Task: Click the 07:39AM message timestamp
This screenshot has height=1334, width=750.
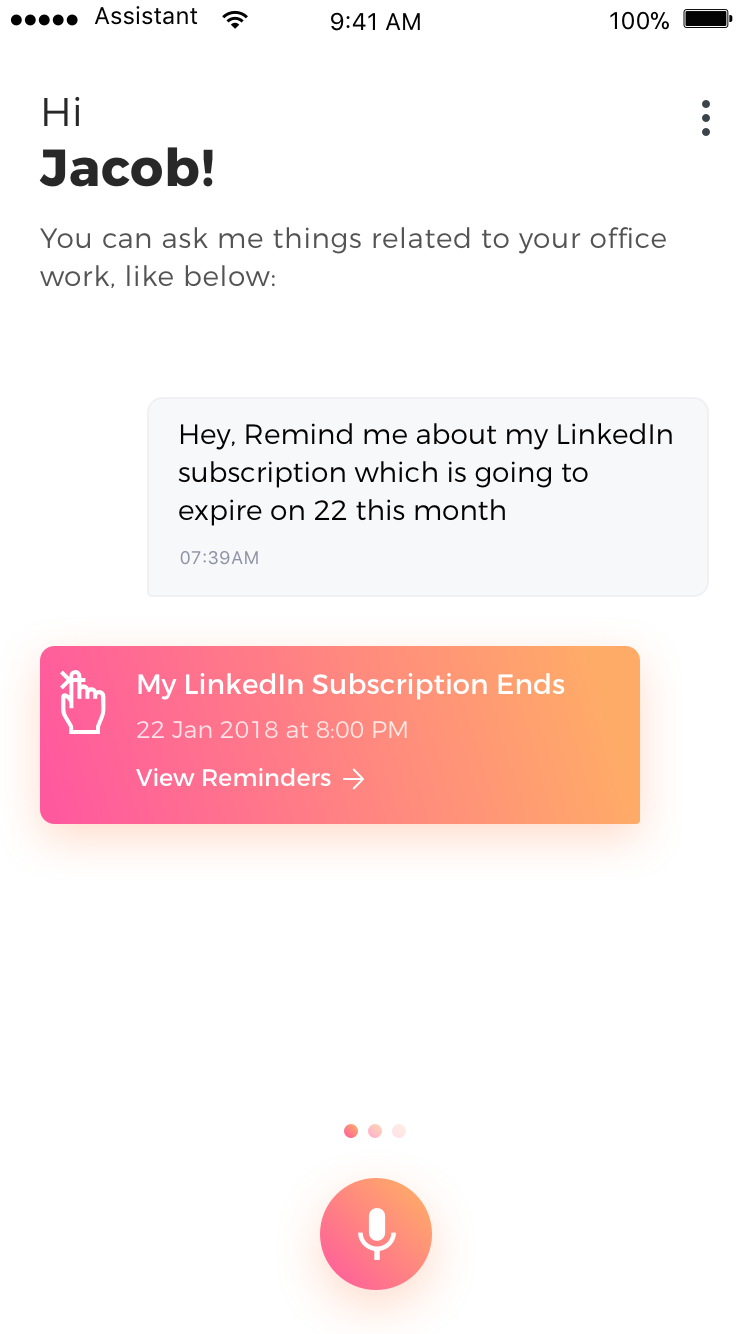Action: point(219,558)
